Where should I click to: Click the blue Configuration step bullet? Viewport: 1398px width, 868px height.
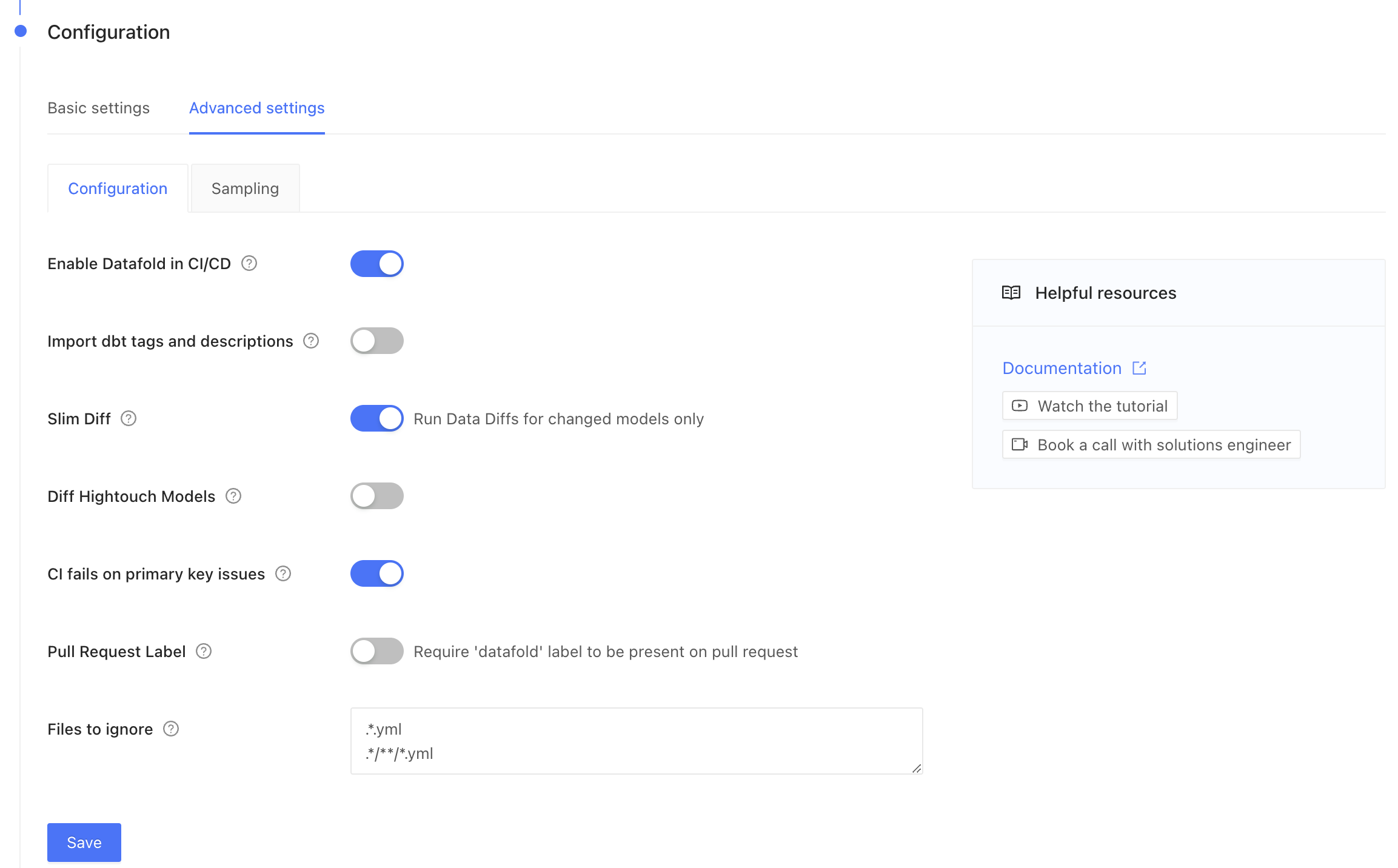(21, 31)
